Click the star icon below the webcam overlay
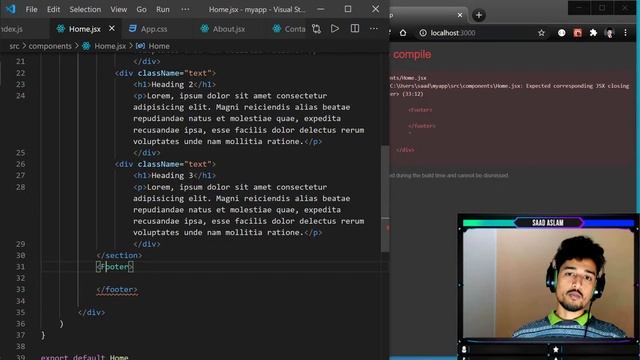This screenshot has height=360, width=640. pos(556,349)
